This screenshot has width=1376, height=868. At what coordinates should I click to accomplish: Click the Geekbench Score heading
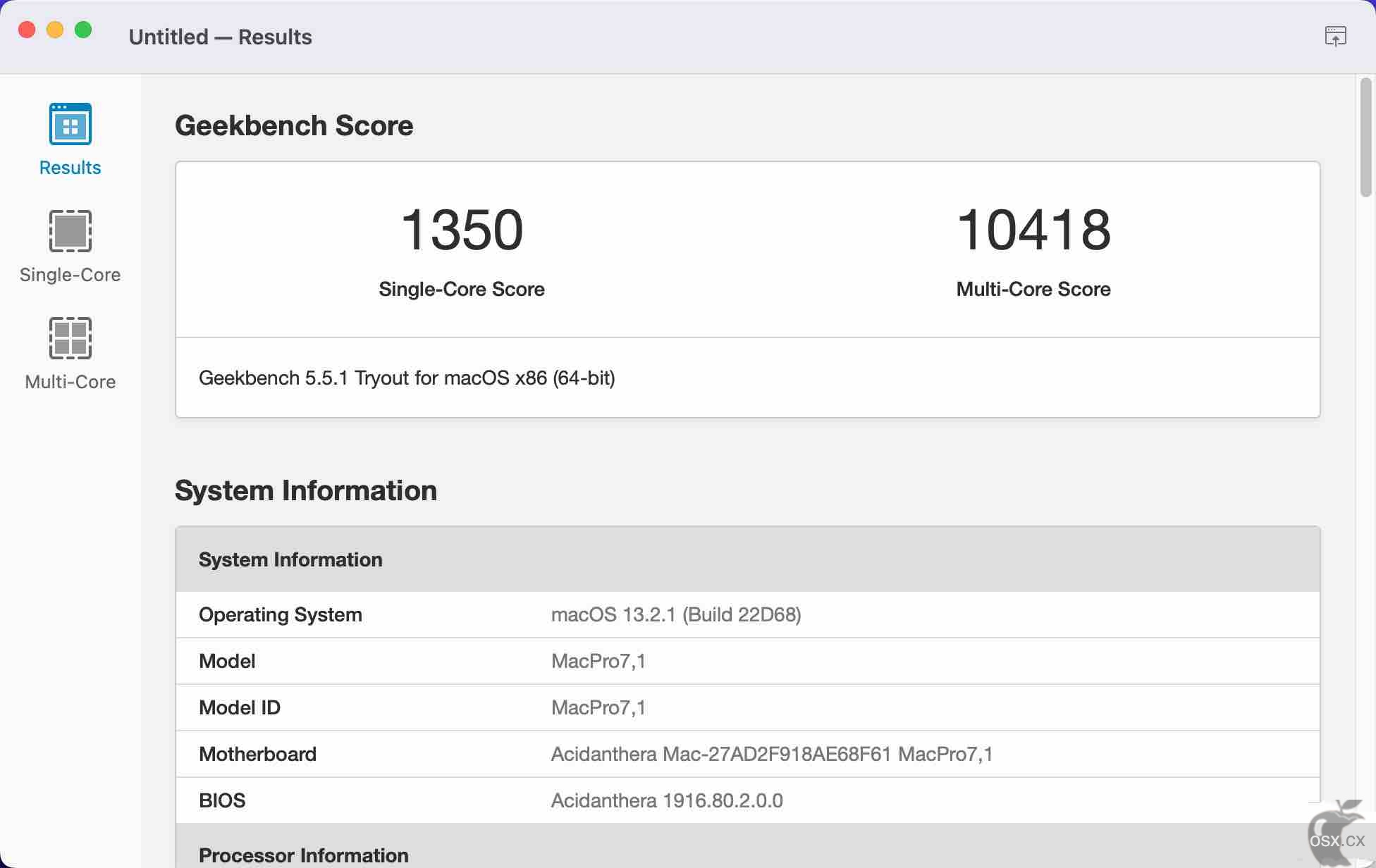click(294, 125)
